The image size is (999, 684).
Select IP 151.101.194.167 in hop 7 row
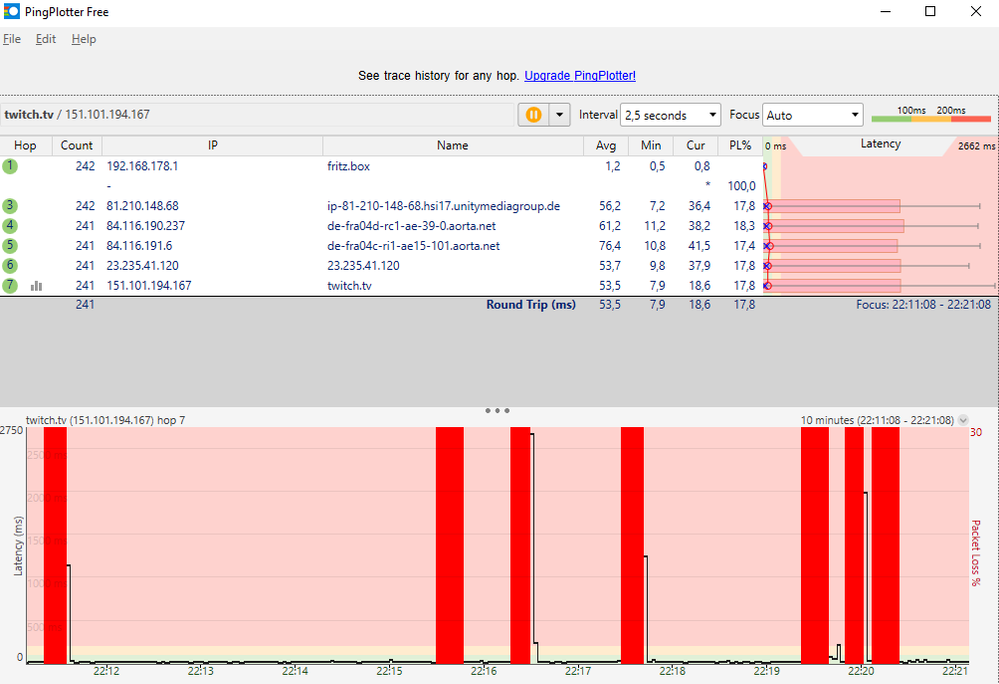[148, 285]
